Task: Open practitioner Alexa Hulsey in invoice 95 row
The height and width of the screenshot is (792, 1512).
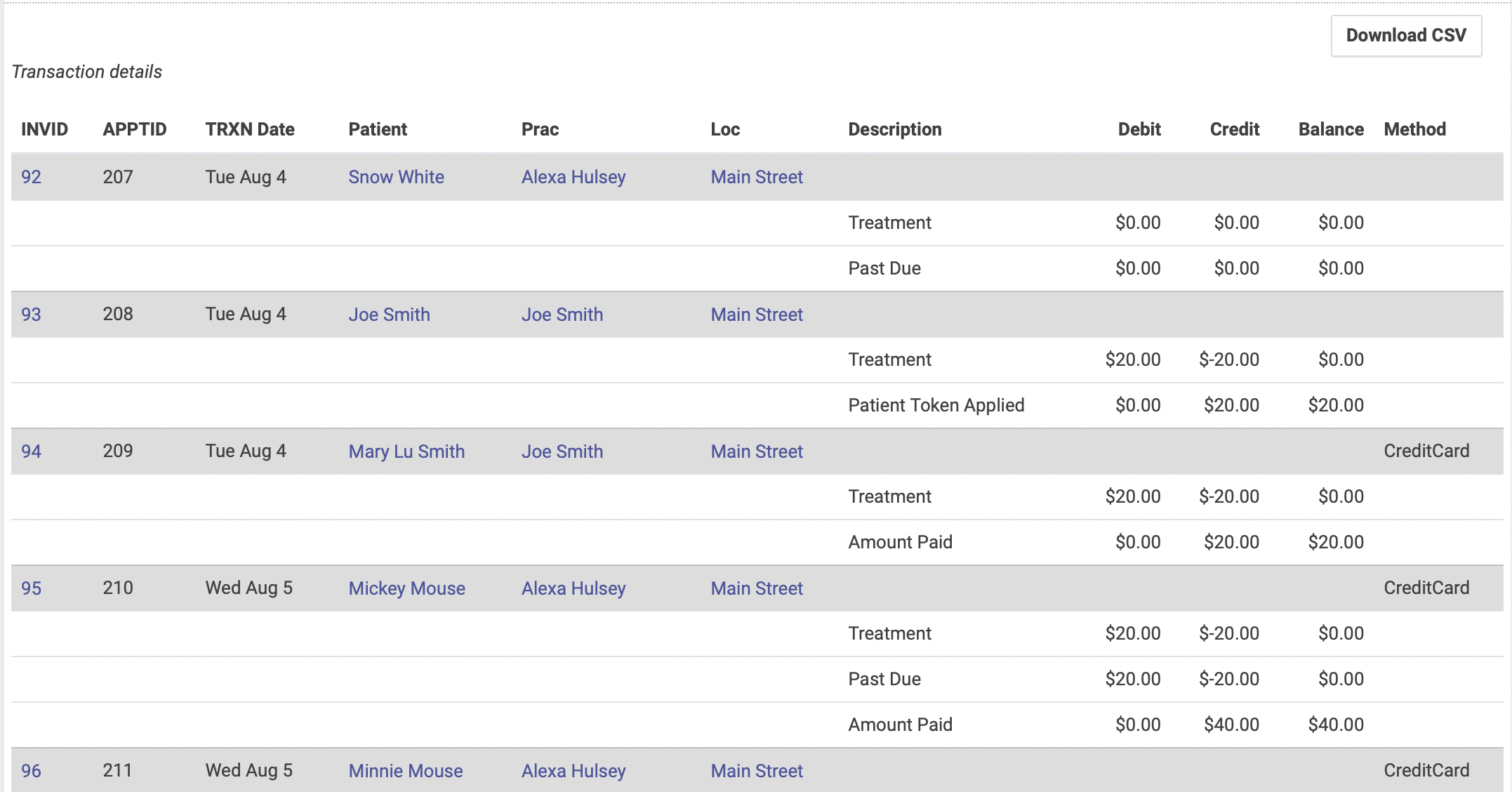Action: pyautogui.click(x=573, y=588)
